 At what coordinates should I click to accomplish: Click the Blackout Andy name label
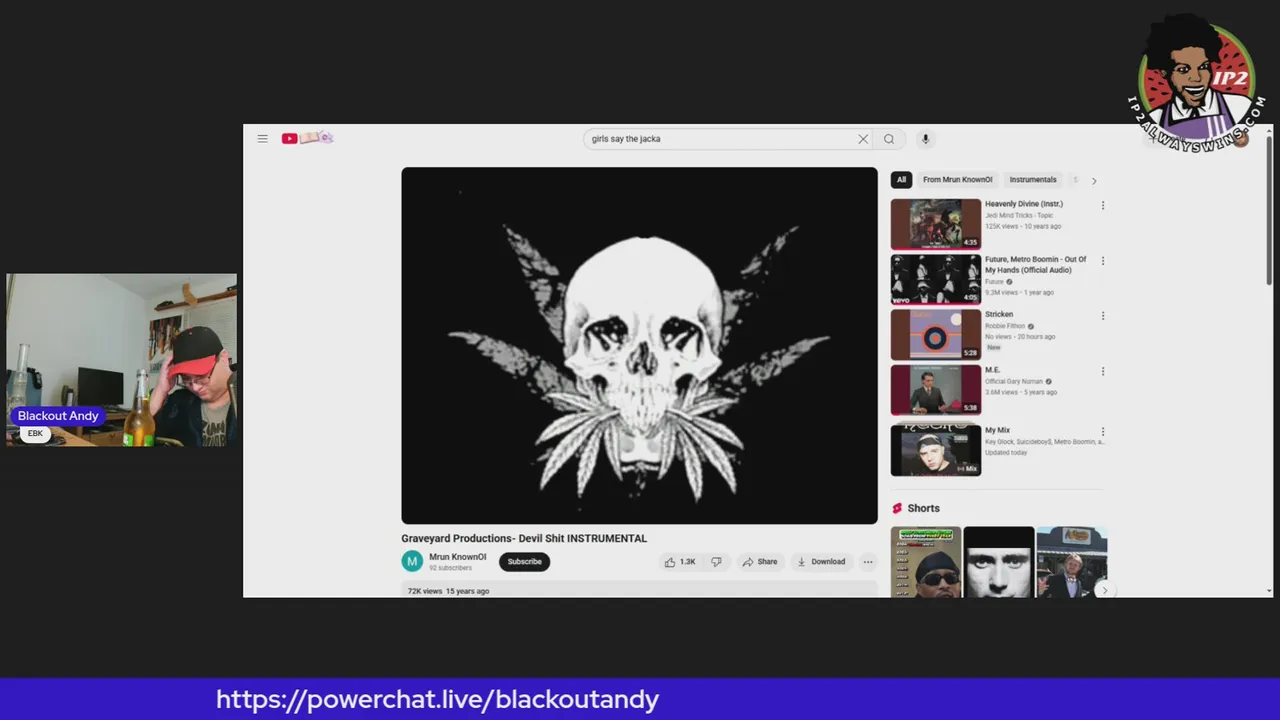click(58, 416)
